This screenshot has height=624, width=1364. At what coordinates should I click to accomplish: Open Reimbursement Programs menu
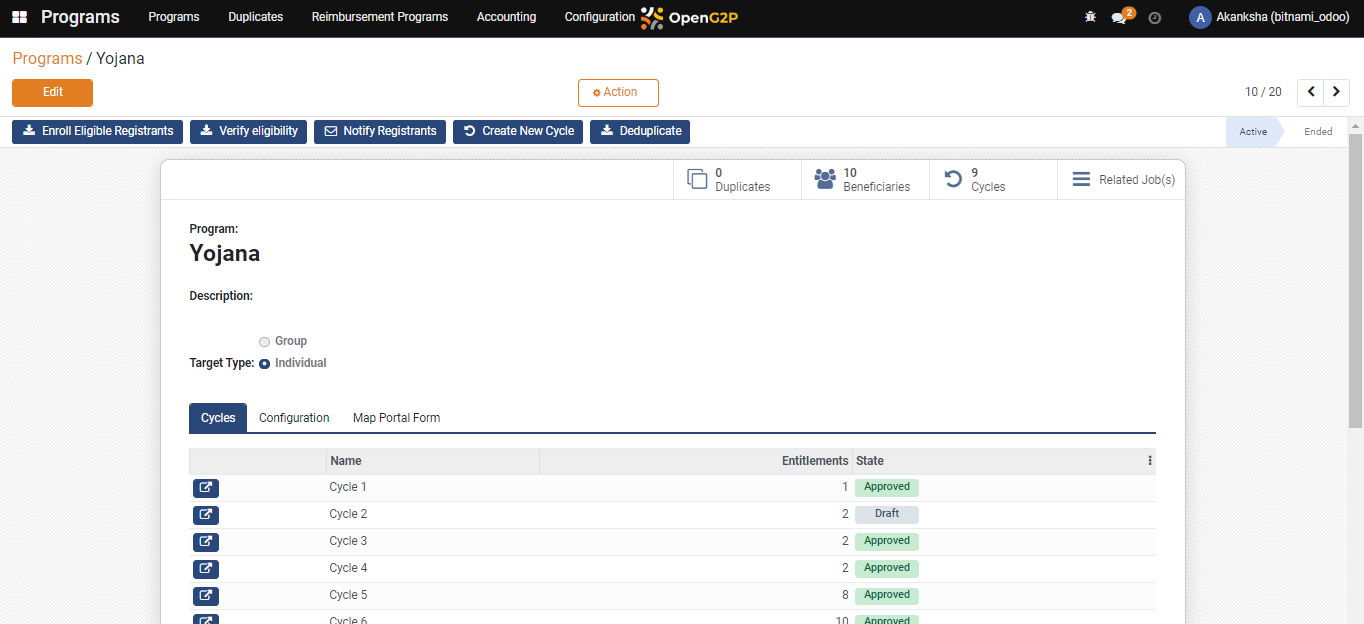pos(380,17)
